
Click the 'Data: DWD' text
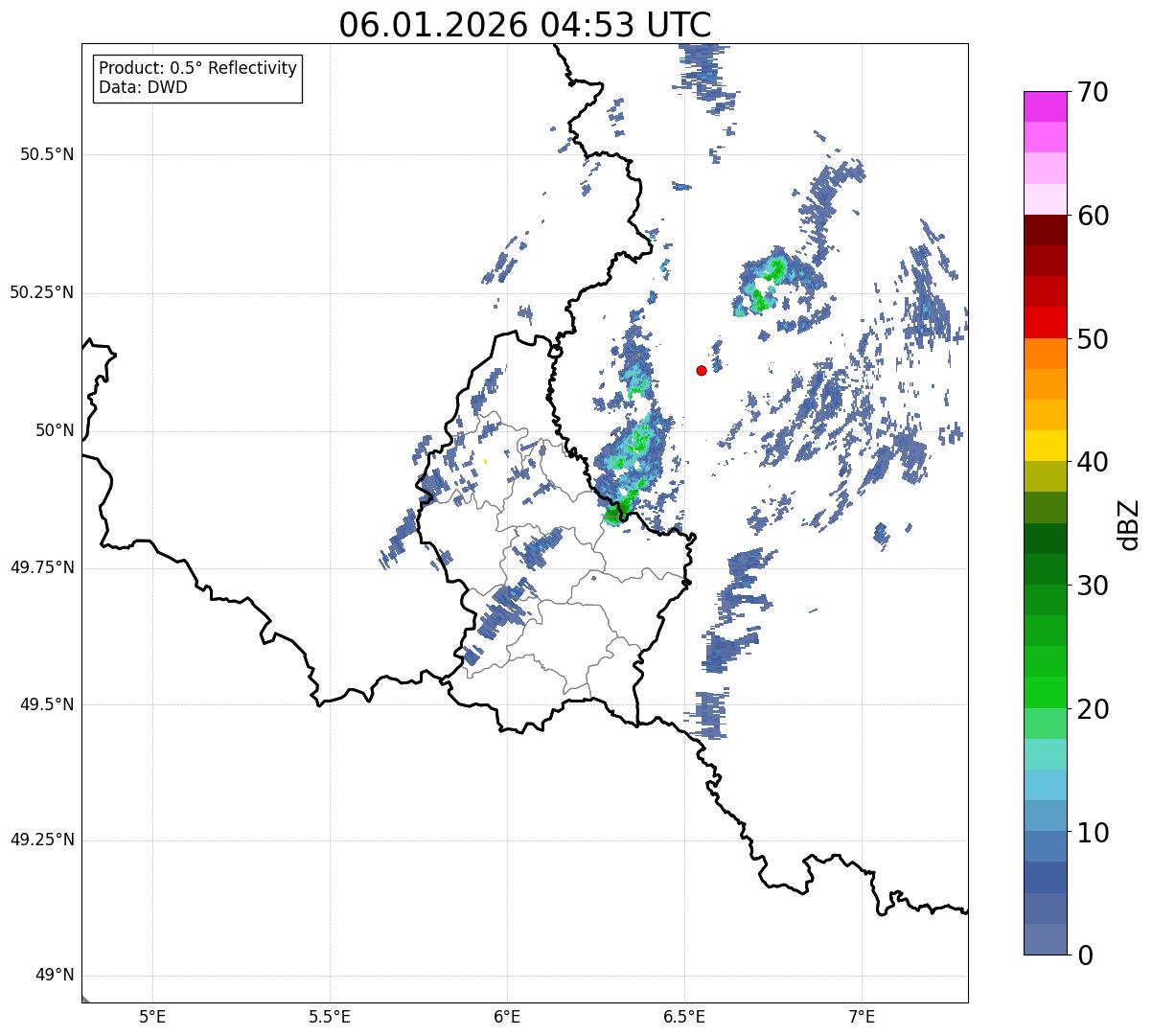[143, 87]
